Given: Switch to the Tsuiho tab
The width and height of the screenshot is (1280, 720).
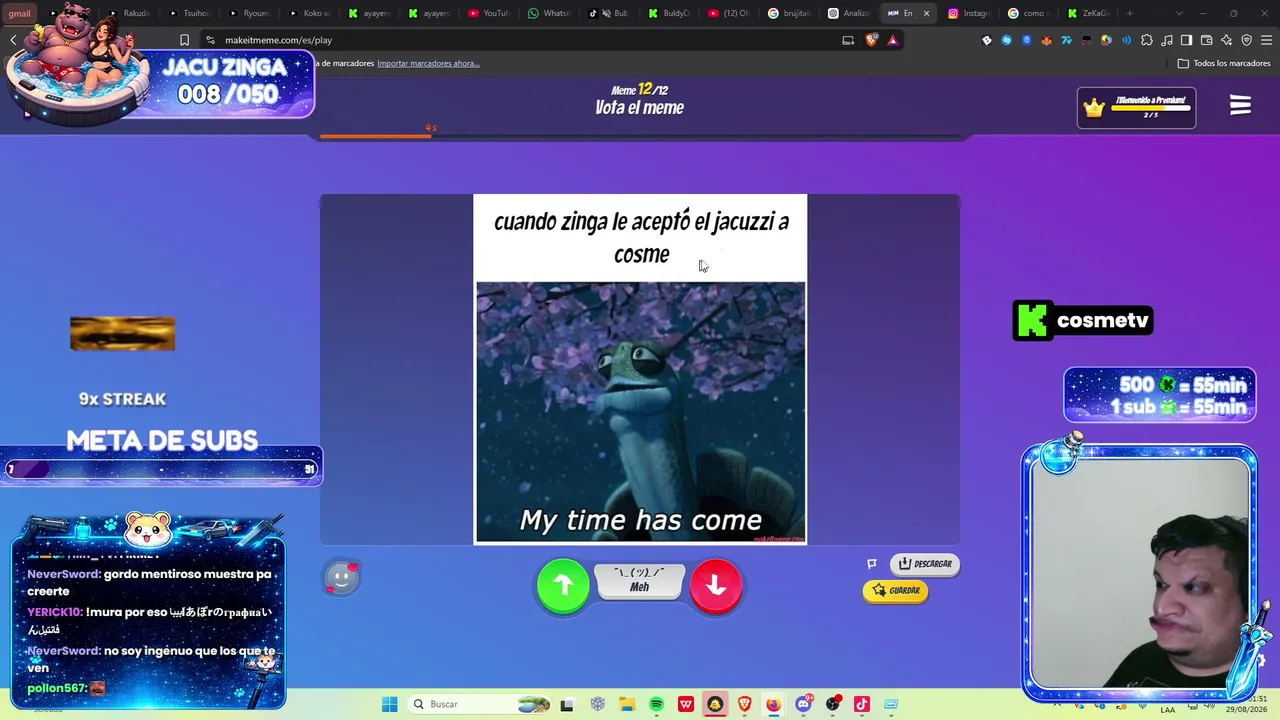Looking at the screenshot, I should 189,13.
